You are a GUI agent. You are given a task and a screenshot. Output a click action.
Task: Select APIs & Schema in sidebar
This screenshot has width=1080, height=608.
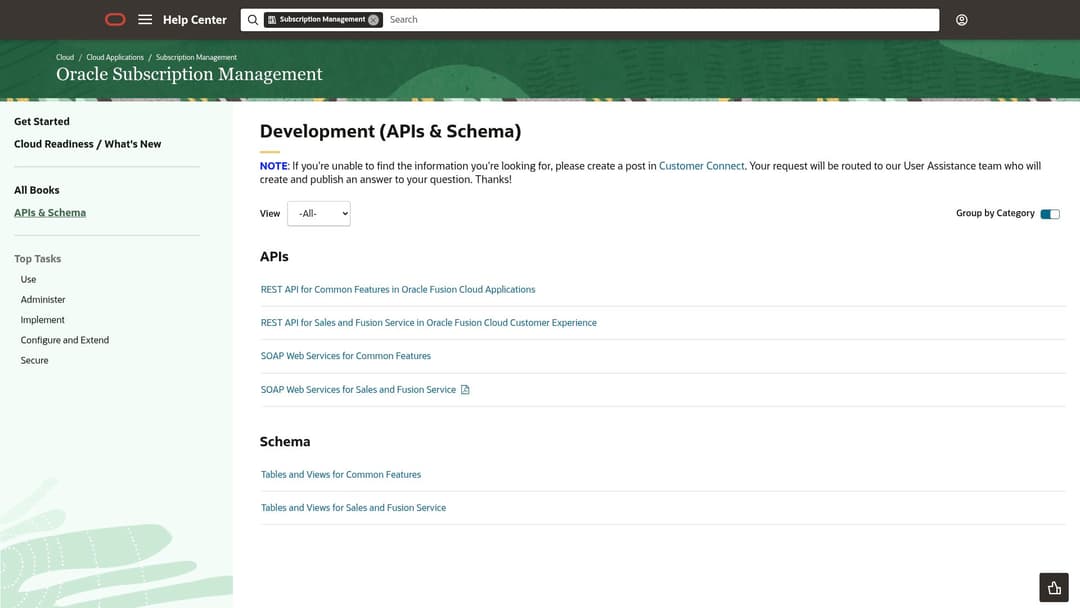point(50,213)
